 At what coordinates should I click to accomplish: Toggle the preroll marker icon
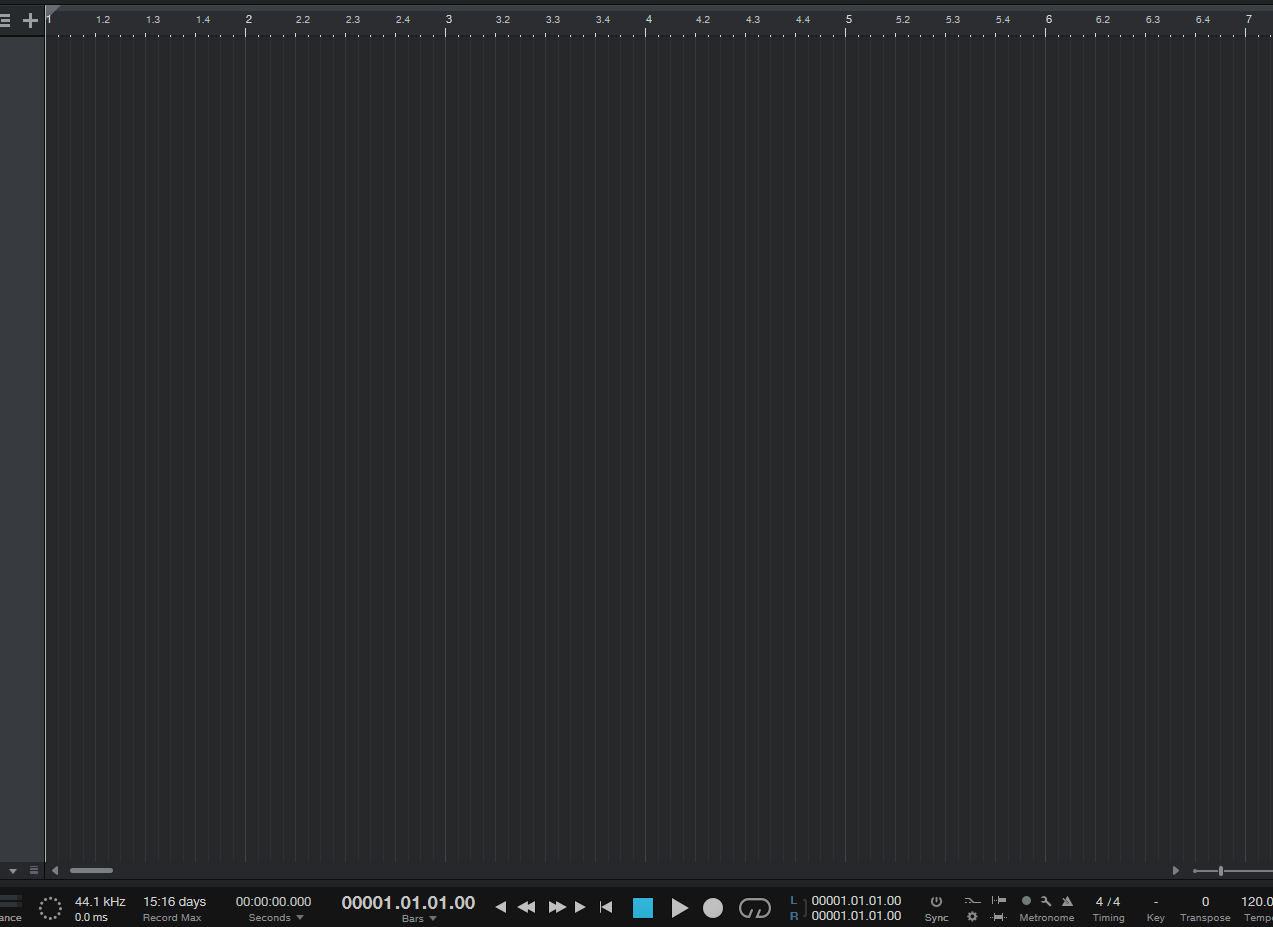point(999,901)
